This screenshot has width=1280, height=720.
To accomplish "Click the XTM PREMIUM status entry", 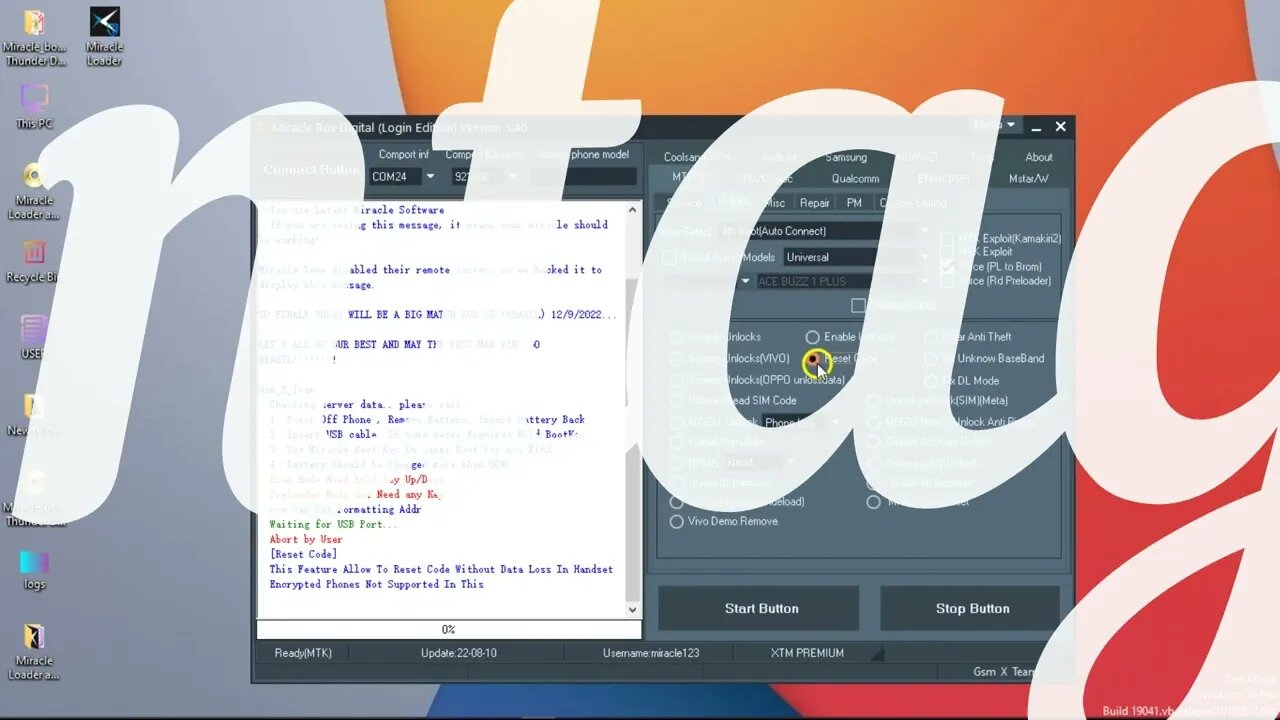I will point(807,653).
